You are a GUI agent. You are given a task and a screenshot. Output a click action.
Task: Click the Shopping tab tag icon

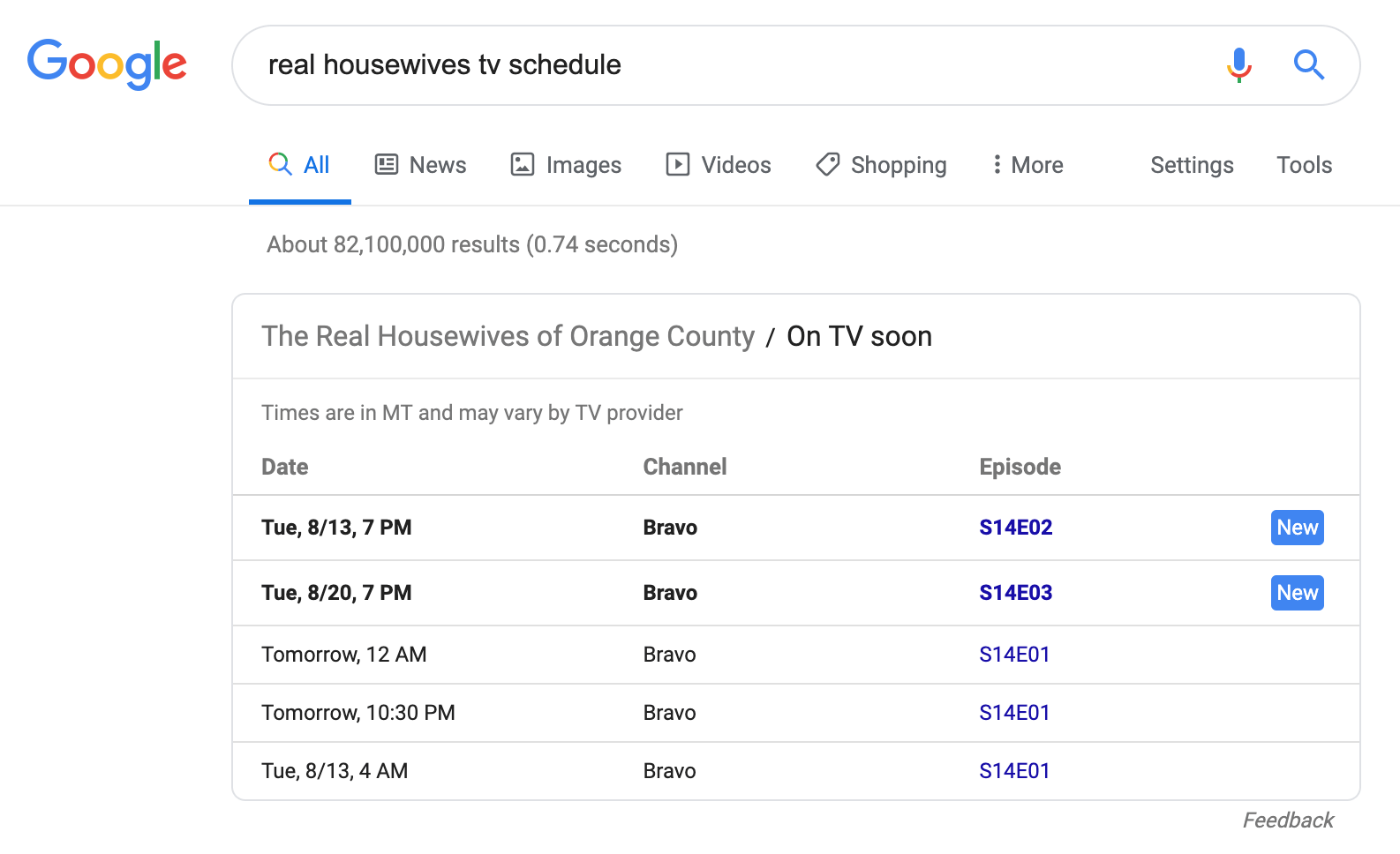pyautogui.click(x=827, y=165)
